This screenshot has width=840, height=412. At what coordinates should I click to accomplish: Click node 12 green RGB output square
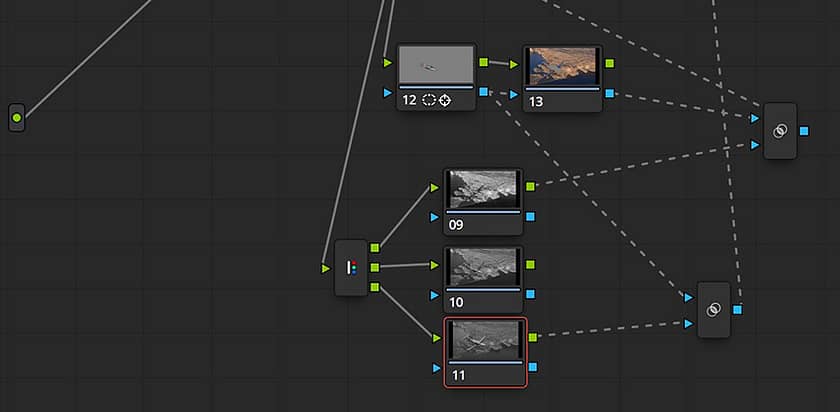pos(484,62)
